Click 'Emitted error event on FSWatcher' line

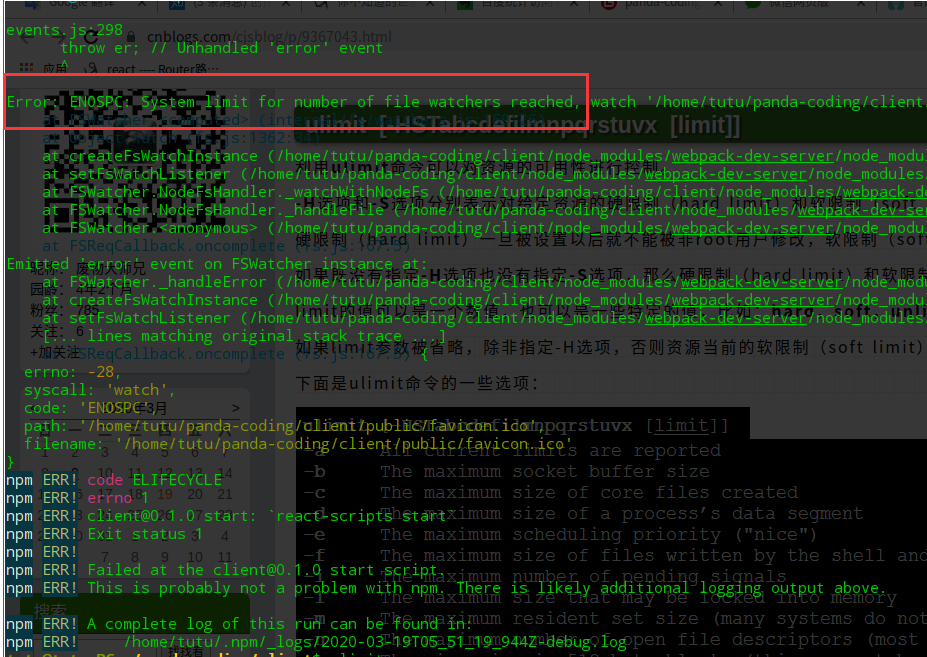pos(216,264)
